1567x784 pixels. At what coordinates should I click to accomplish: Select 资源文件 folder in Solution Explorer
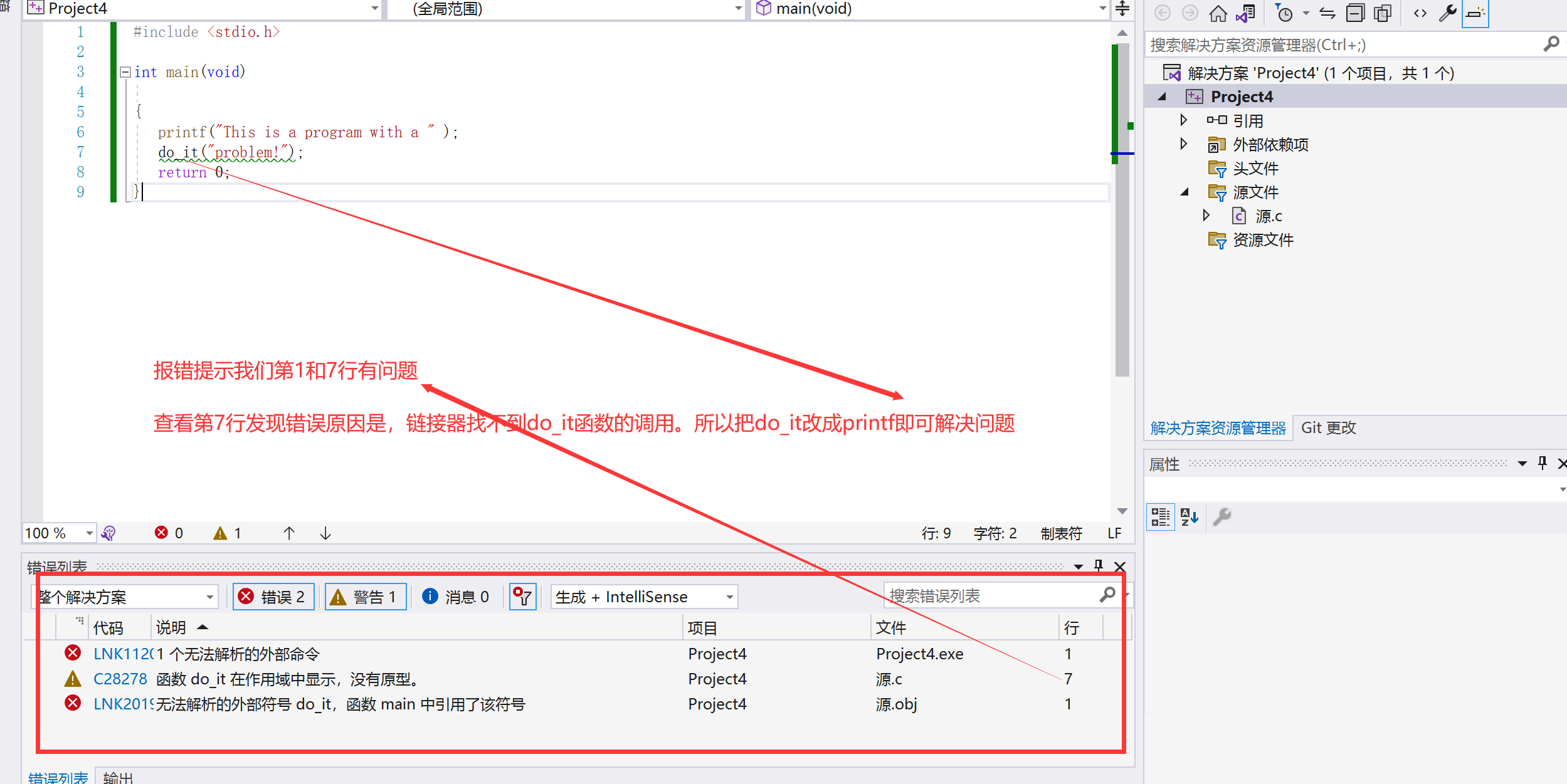coord(1263,239)
